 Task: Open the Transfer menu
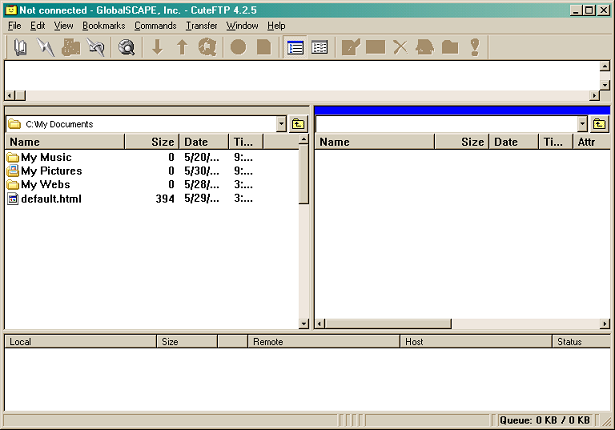[x=202, y=25]
